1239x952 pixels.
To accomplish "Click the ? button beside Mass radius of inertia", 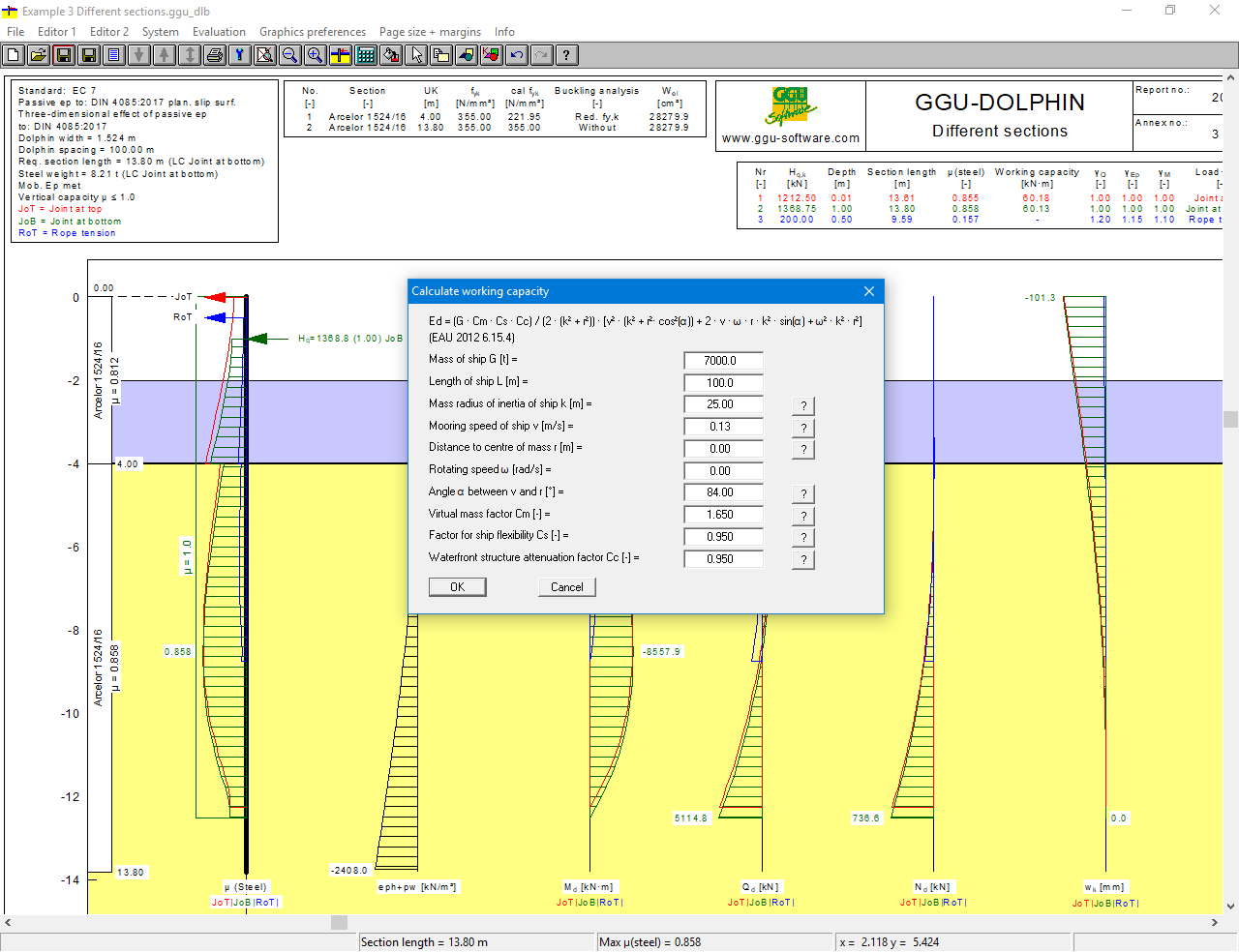I will tap(803, 405).
